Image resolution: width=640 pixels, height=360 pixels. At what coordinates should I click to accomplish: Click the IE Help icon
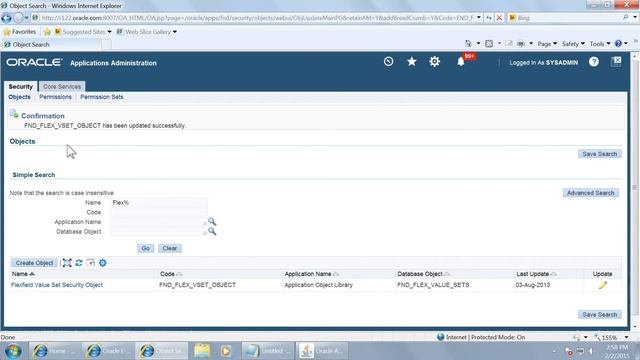pos(618,44)
